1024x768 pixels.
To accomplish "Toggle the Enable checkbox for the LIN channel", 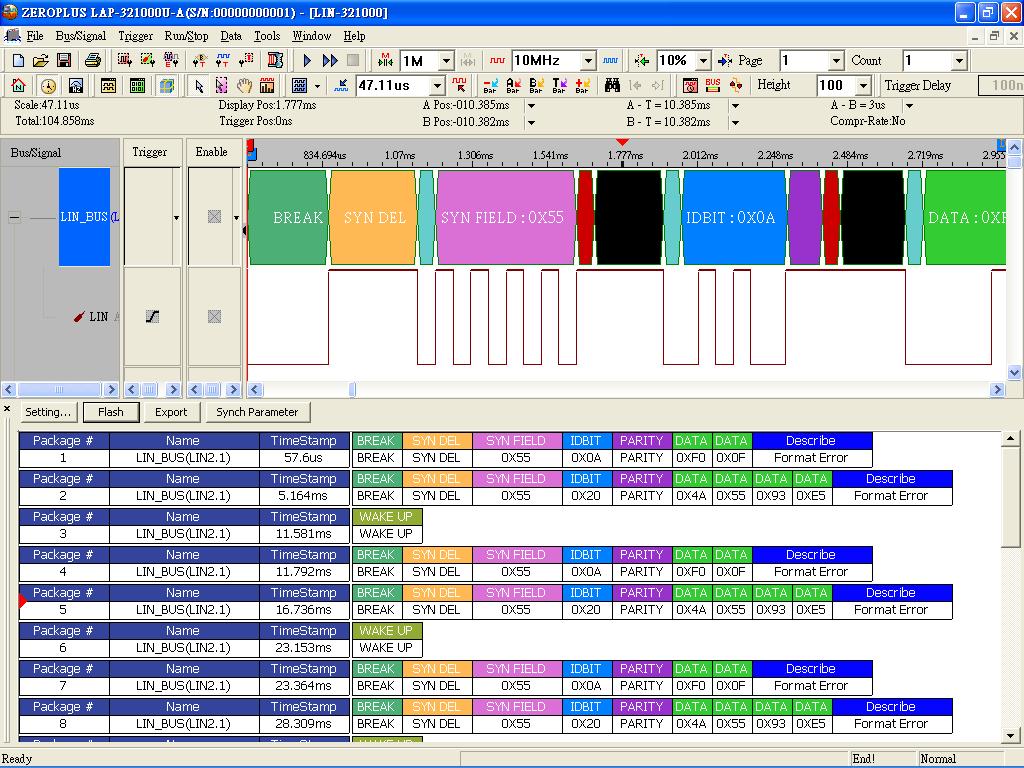I will pyautogui.click(x=213, y=316).
